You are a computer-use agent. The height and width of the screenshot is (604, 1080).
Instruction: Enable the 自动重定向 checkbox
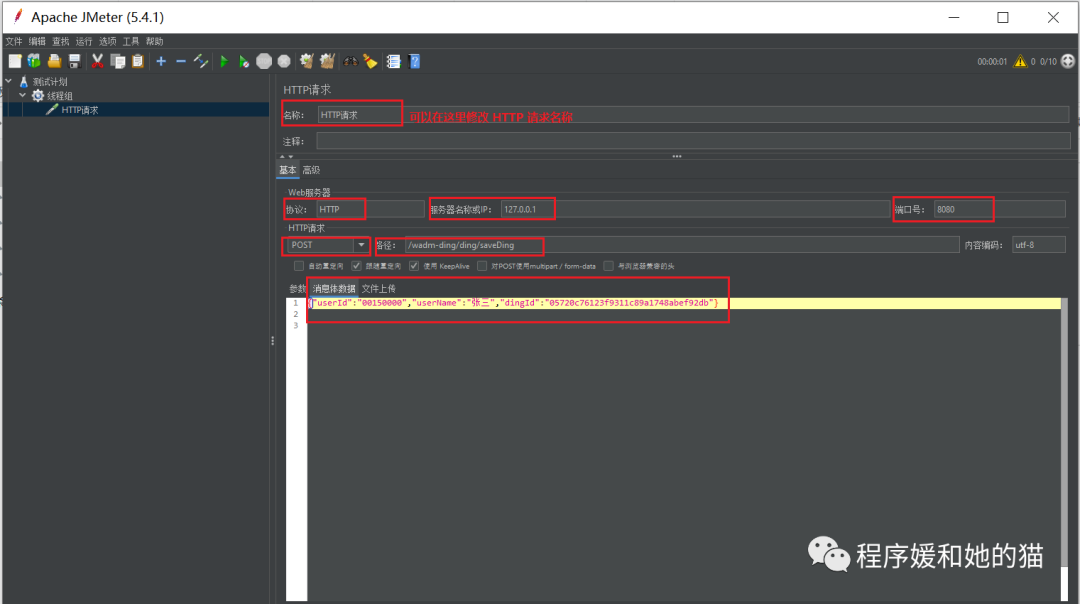pos(298,266)
